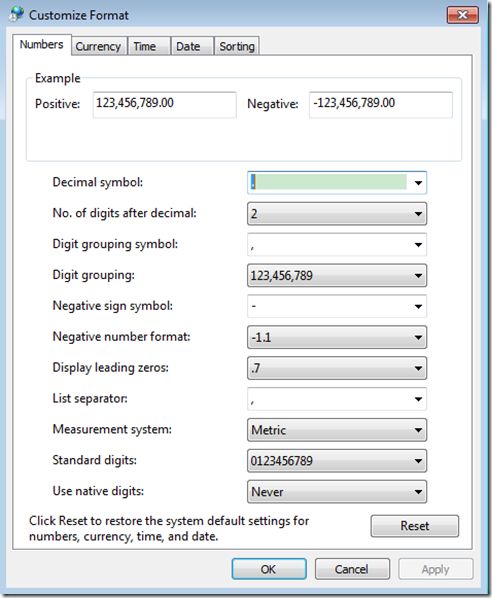Image resolution: width=492 pixels, height=598 pixels.
Task: Click the 'Standard digits:' label
Action: click(x=94, y=460)
